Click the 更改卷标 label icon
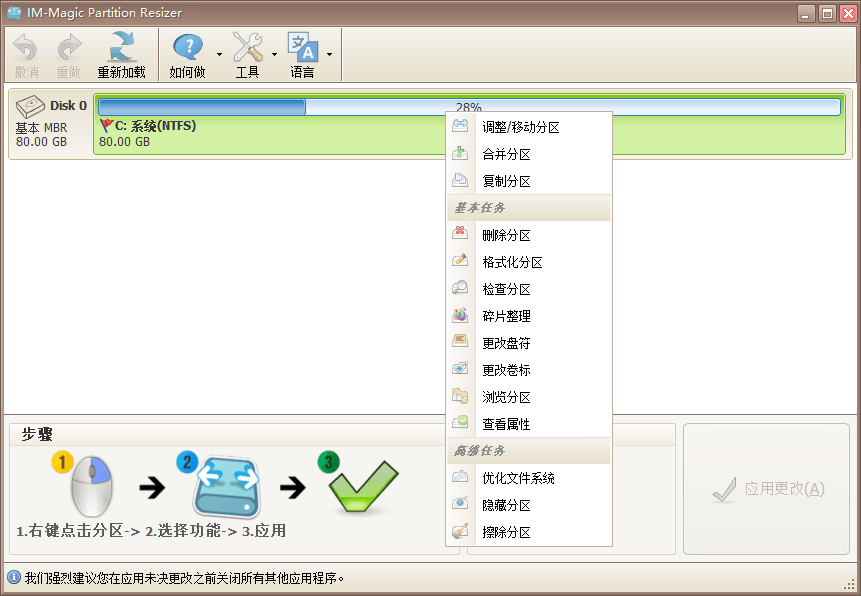Screen dimensions: 861x596 [x=460, y=369]
